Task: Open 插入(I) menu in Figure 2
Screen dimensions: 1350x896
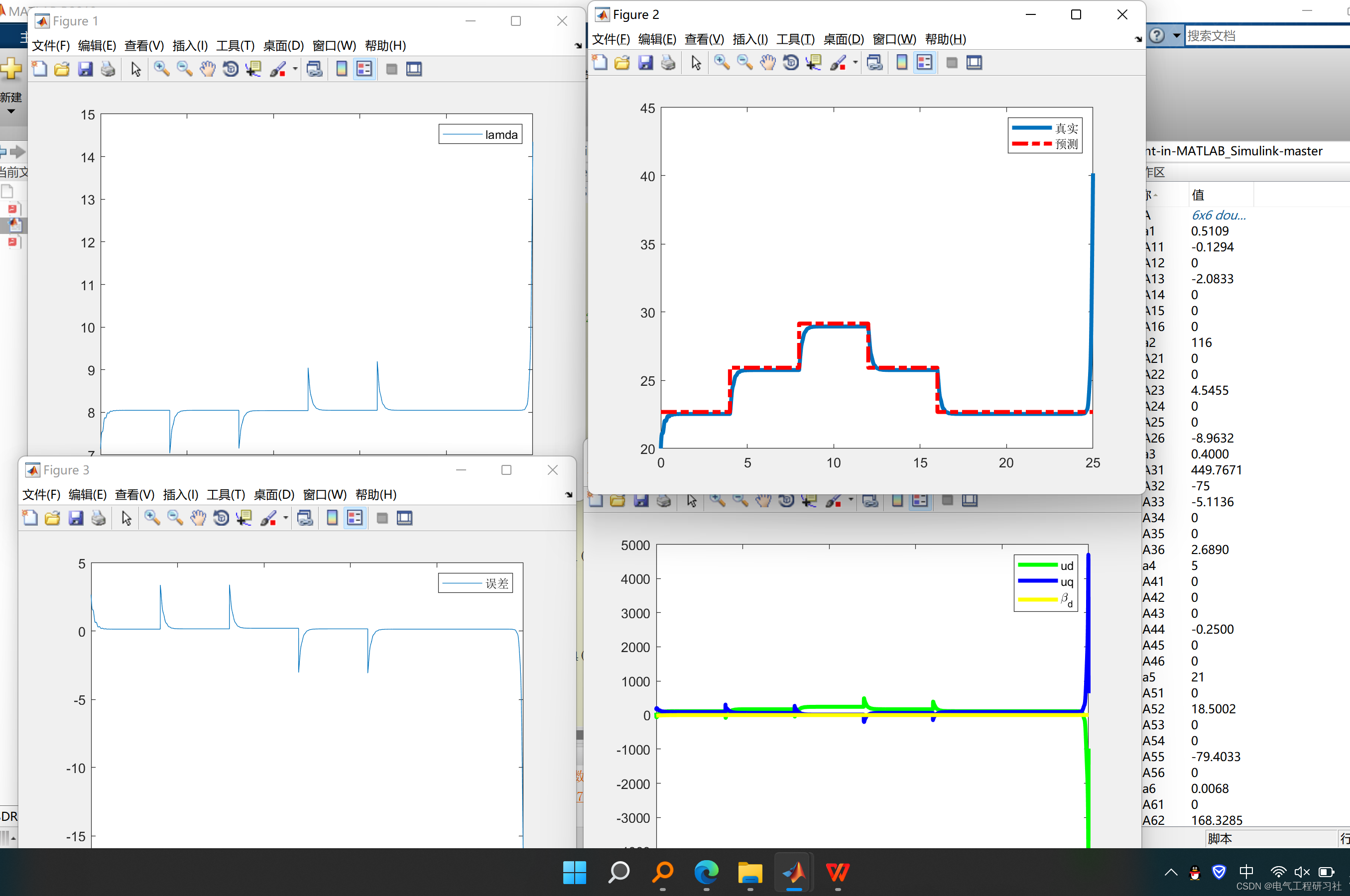Action: pos(750,39)
